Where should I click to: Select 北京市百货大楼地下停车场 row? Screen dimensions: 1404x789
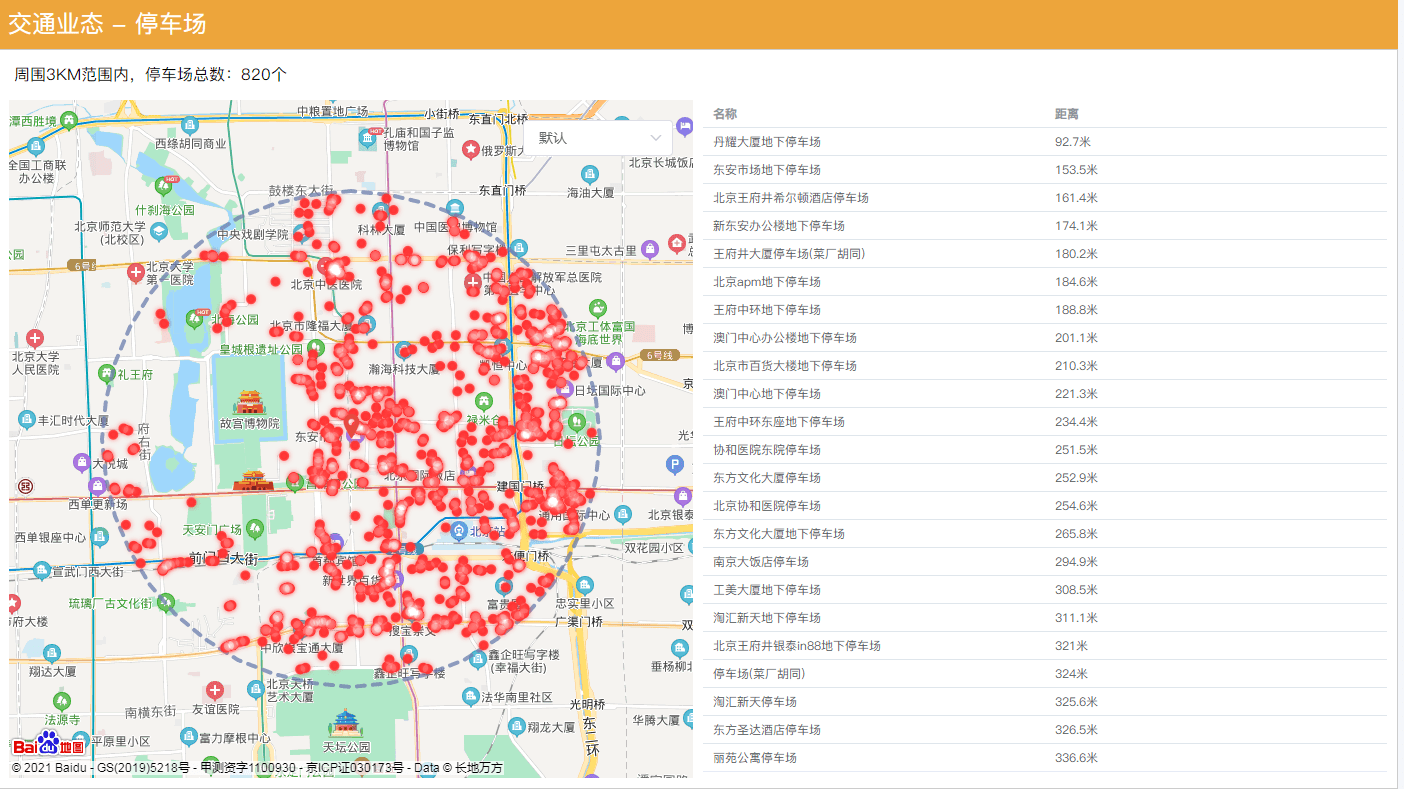[1044, 366]
